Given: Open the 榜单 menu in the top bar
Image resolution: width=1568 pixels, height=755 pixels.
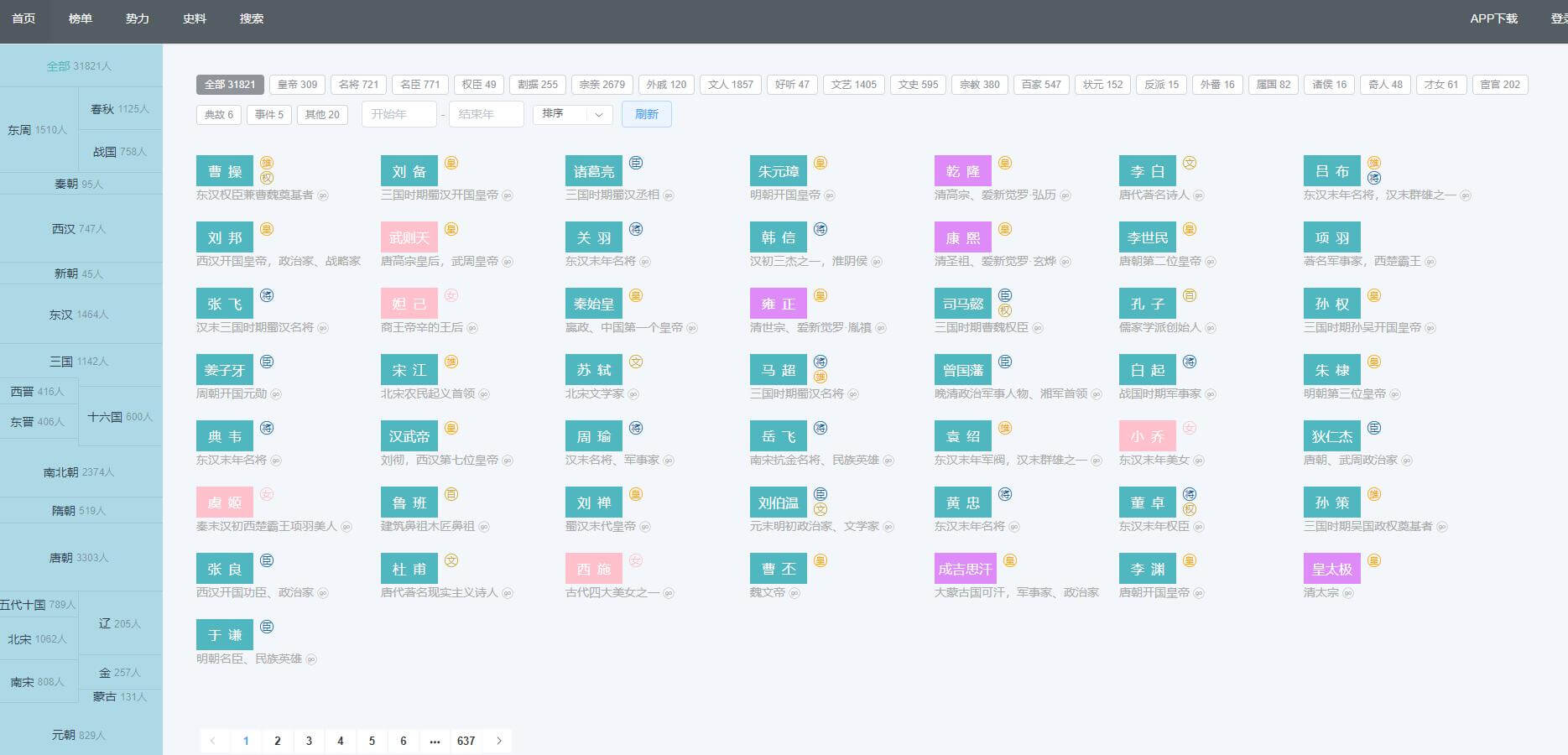Looking at the screenshot, I should 81,18.
